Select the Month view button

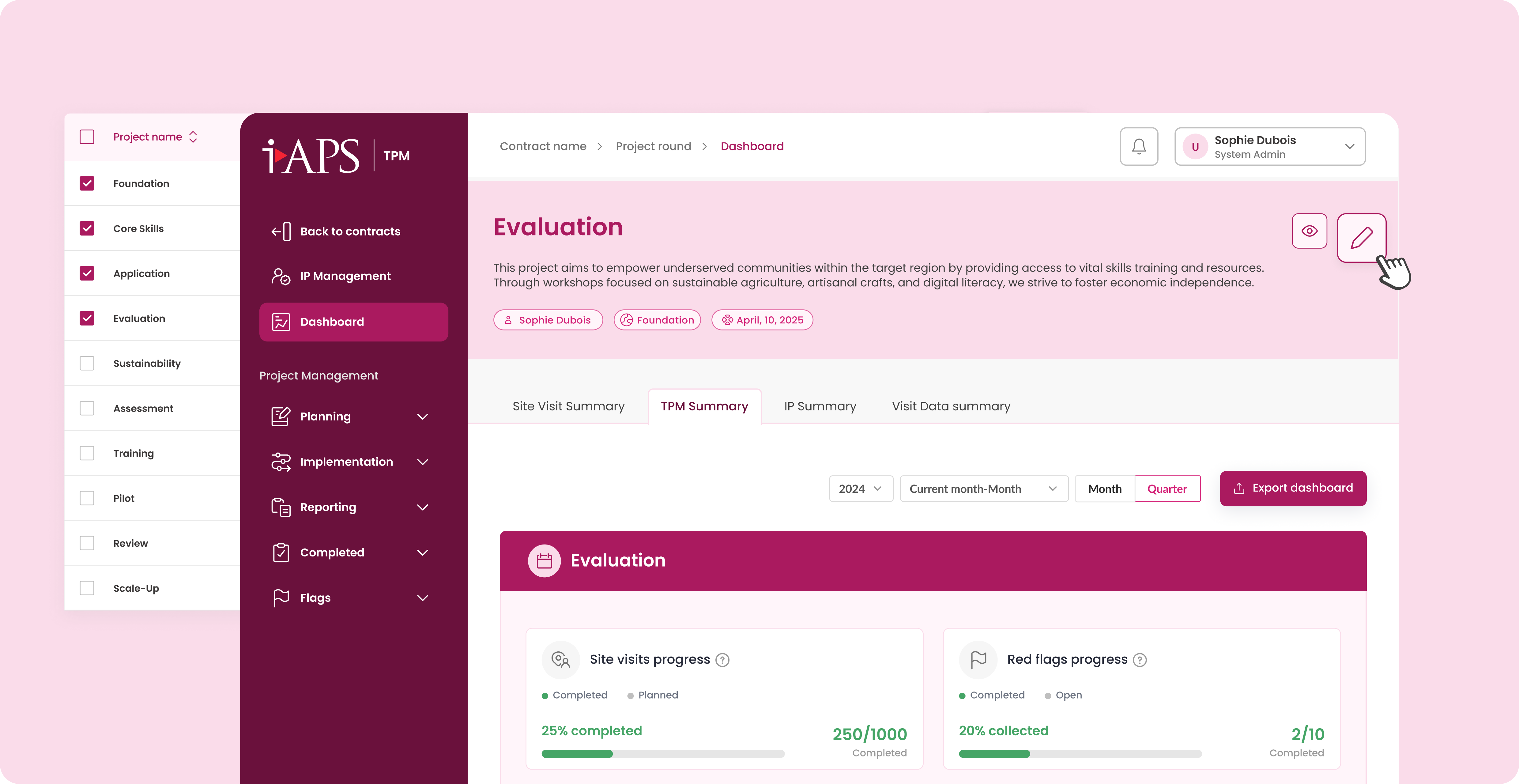(1104, 489)
